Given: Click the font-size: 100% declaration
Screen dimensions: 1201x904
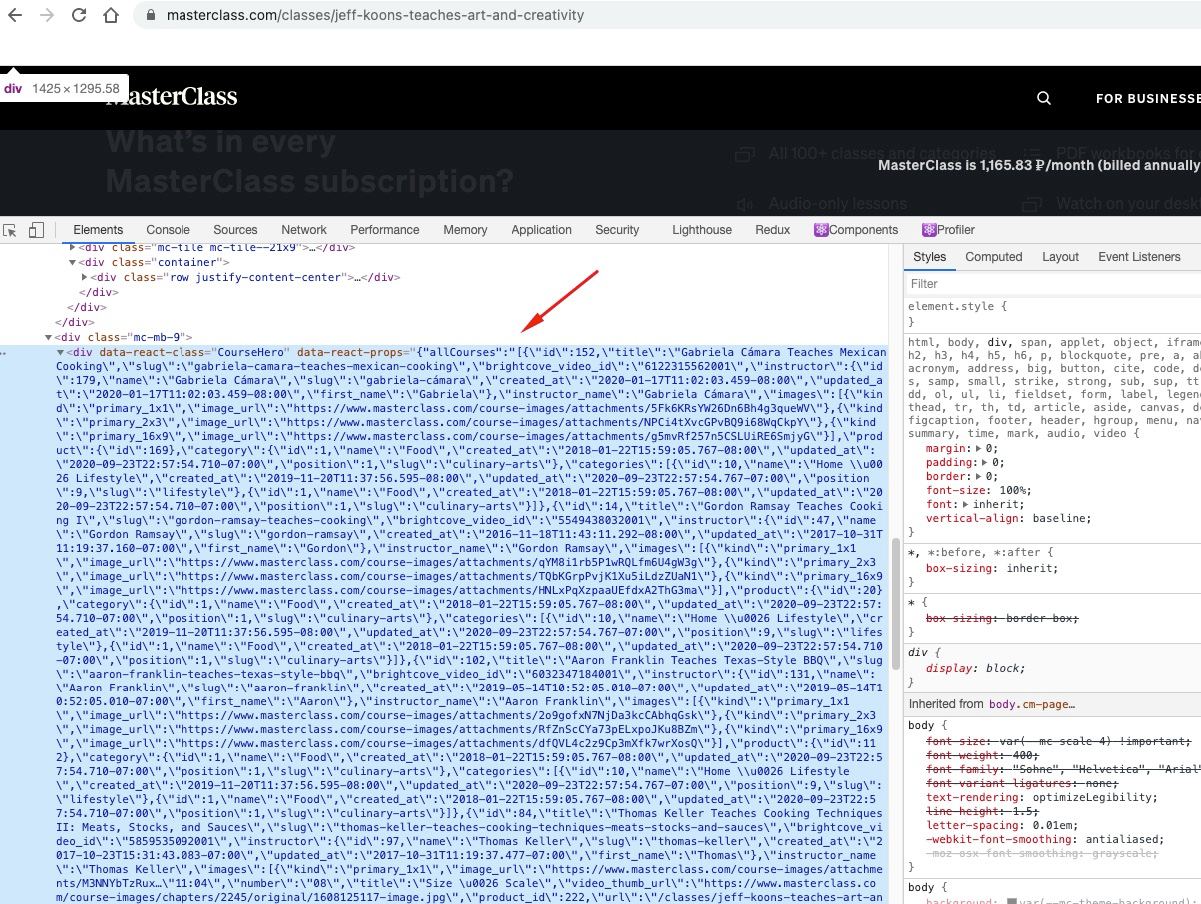Looking at the screenshot, I should pyautogui.click(x=978, y=491).
